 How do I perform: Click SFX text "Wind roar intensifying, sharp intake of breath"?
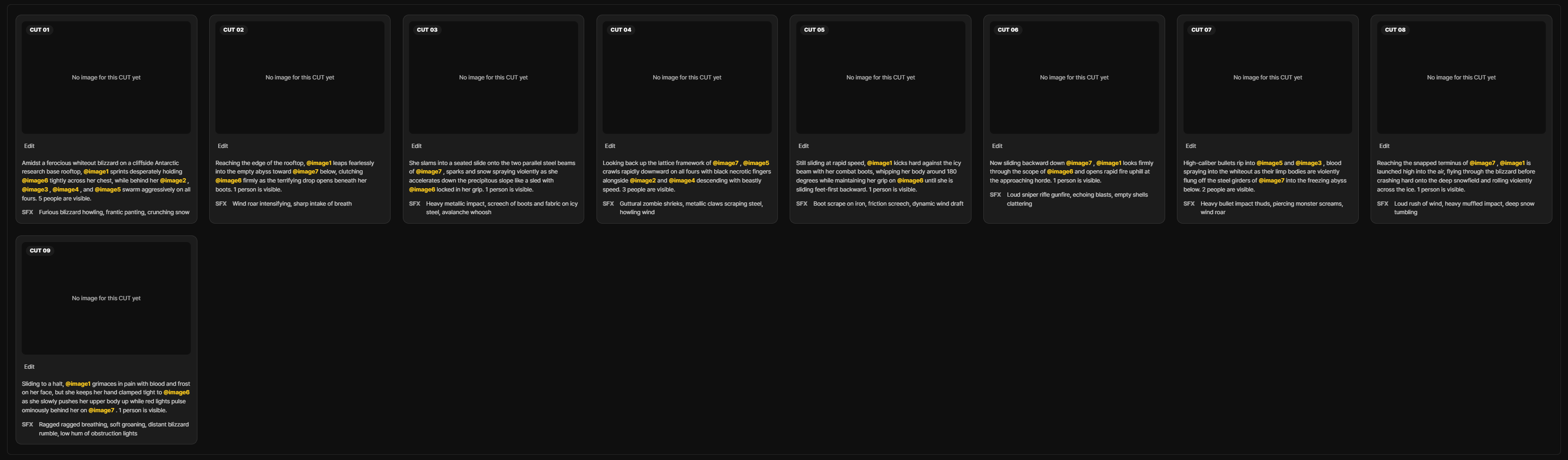292,204
